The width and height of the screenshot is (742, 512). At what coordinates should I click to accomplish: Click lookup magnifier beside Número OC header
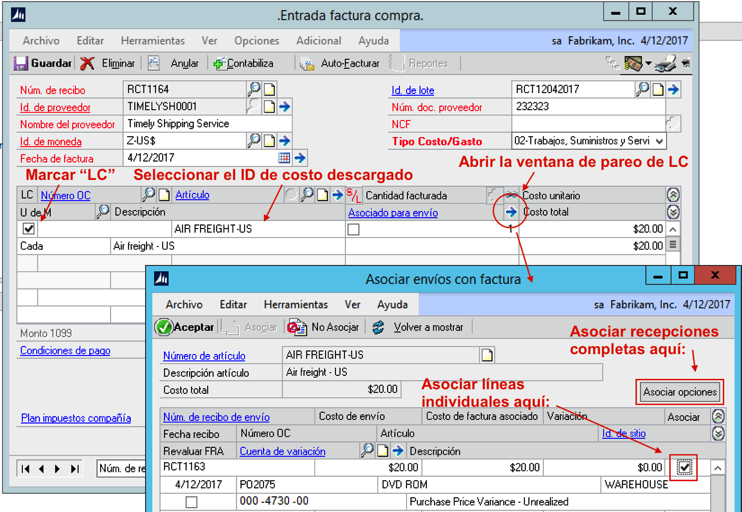[x=149, y=194]
